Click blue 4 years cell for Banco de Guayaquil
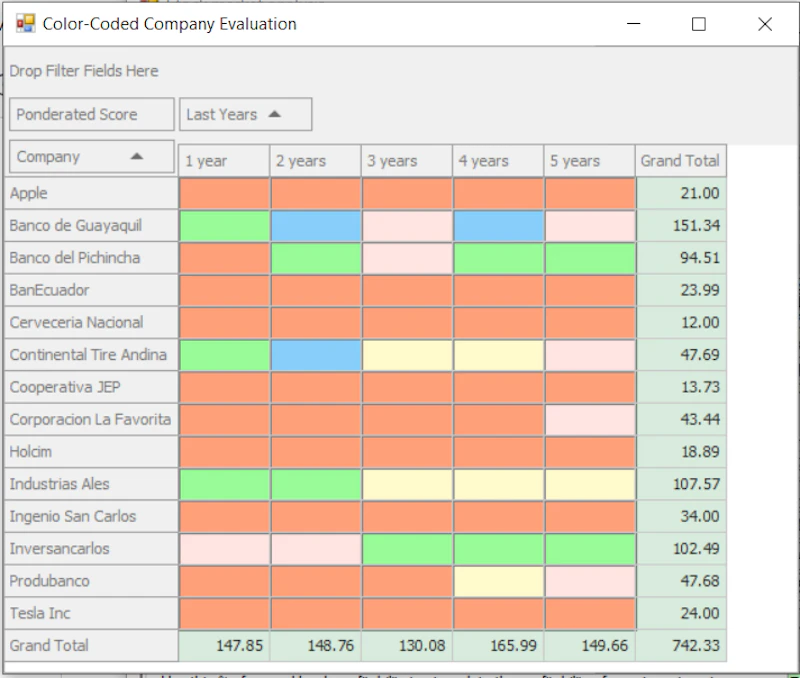 [498, 225]
